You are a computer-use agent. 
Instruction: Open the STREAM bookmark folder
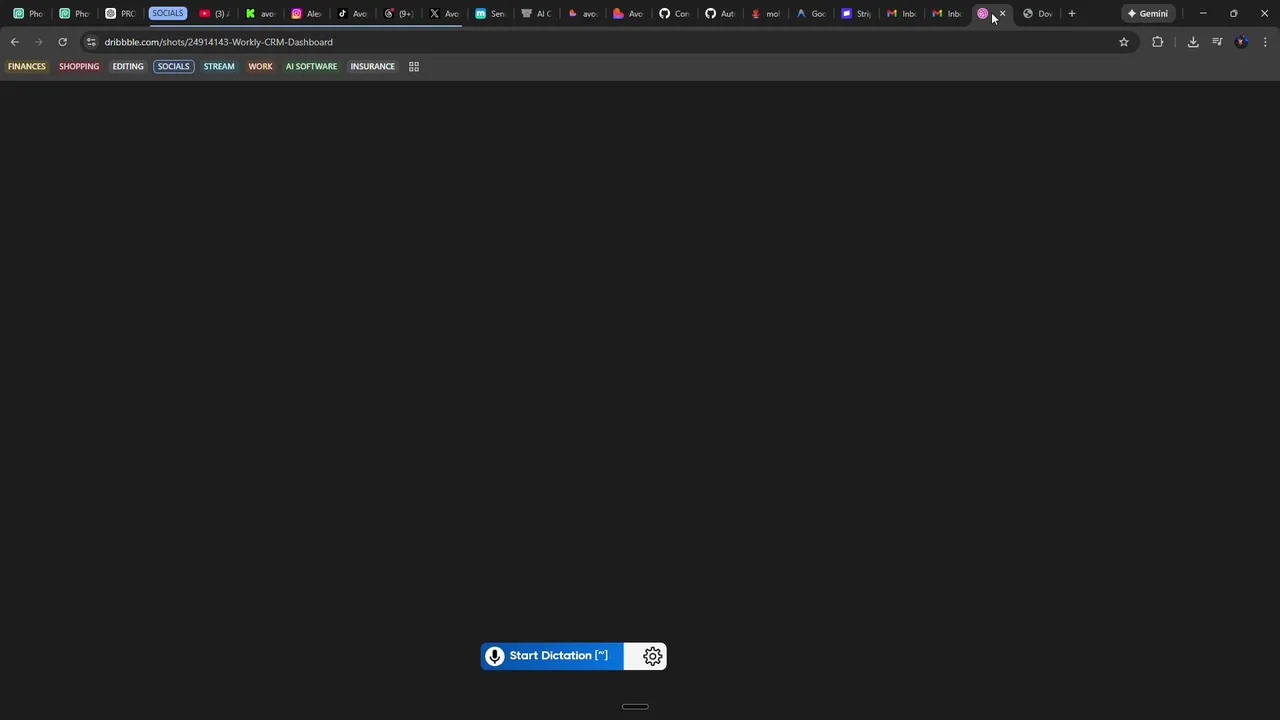click(x=219, y=66)
